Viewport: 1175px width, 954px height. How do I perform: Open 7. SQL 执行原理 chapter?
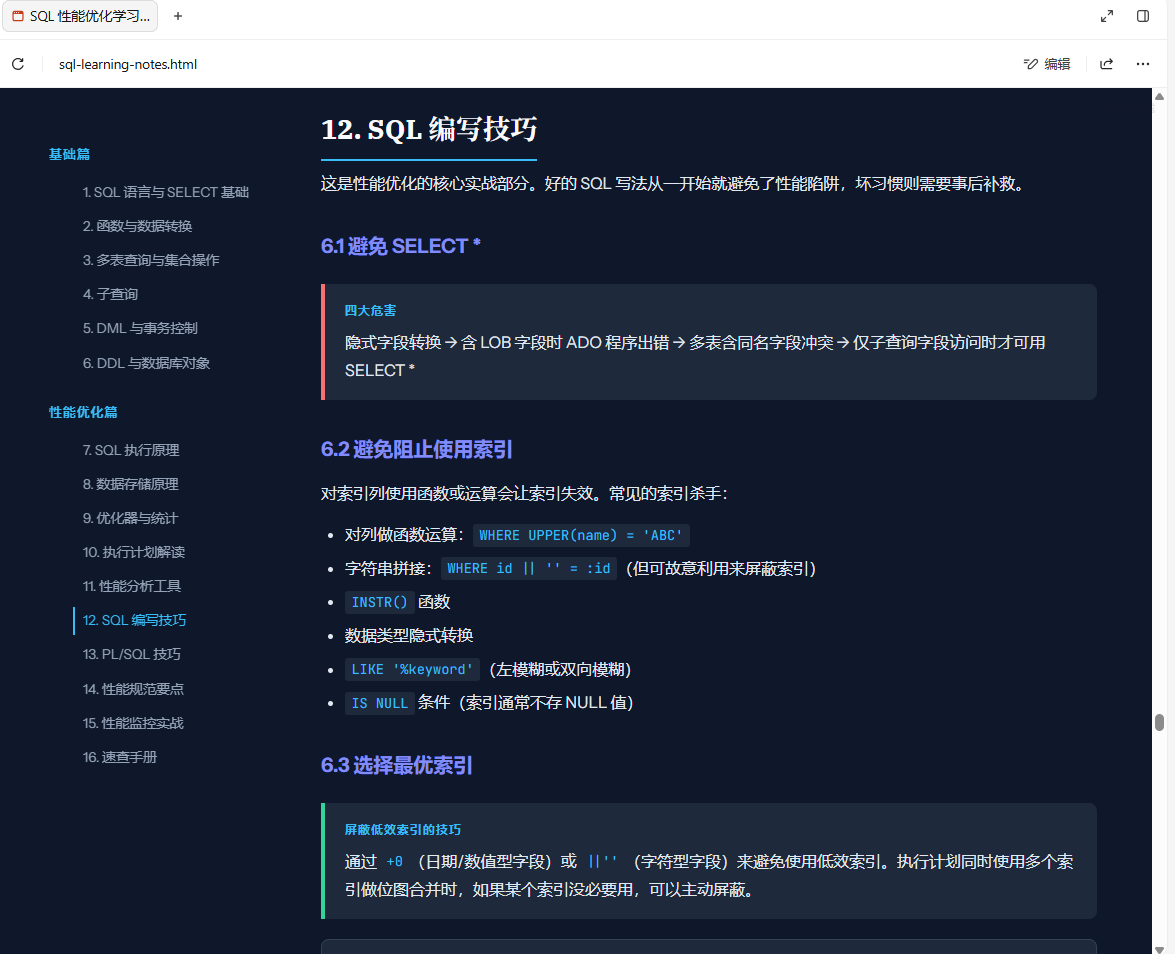tap(131, 450)
